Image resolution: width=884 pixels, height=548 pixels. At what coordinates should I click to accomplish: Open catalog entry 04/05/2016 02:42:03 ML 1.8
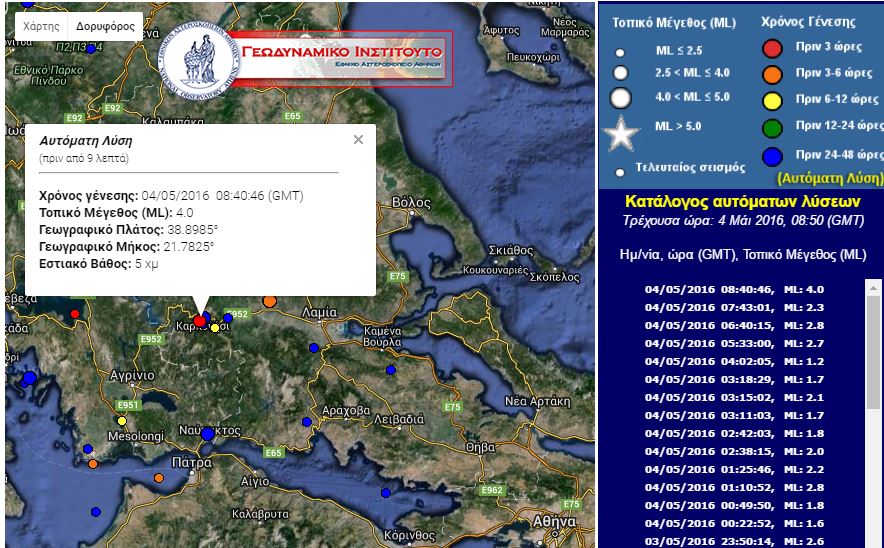coord(734,434)
